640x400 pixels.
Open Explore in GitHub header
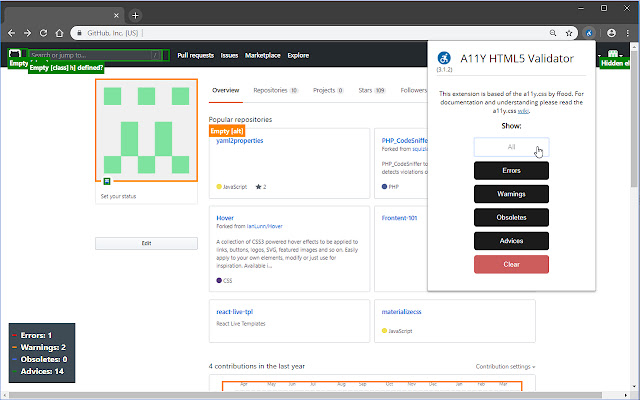[298, 56]
